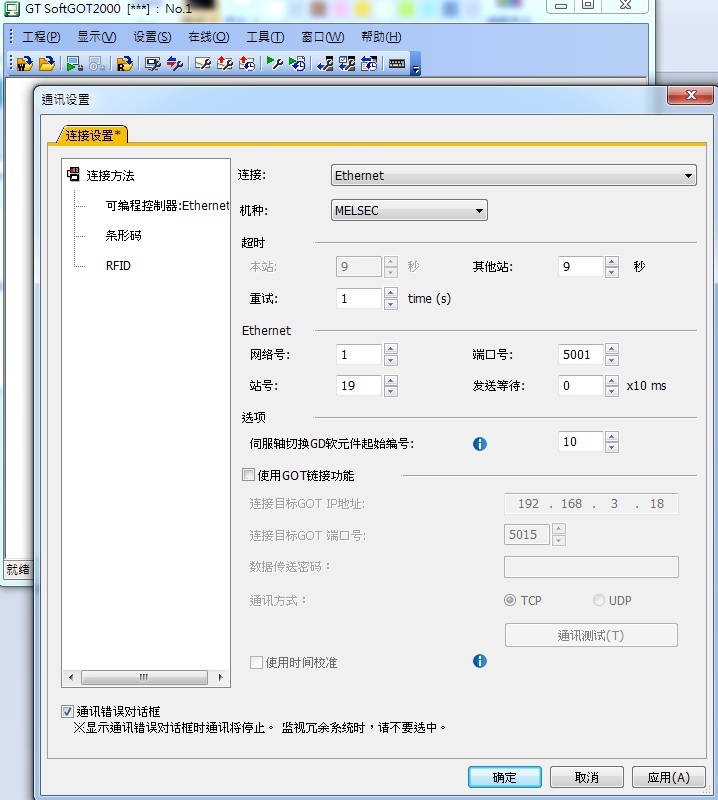The width and height of the screenshot is (718, 800).
Task: Click the red and blue arrows toolbar icon
Action: coord(175,64)
